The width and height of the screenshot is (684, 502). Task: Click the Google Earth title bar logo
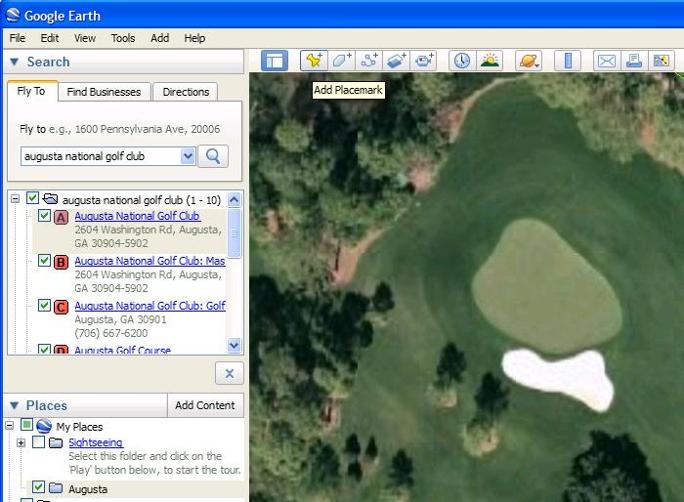(x=13, y=15)
